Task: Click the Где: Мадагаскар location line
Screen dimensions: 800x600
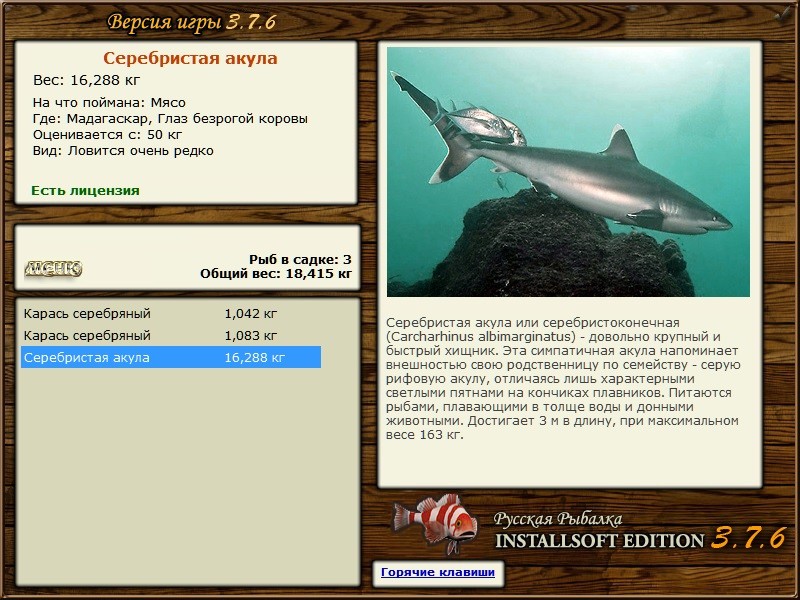Action: [x=170, y=118]
